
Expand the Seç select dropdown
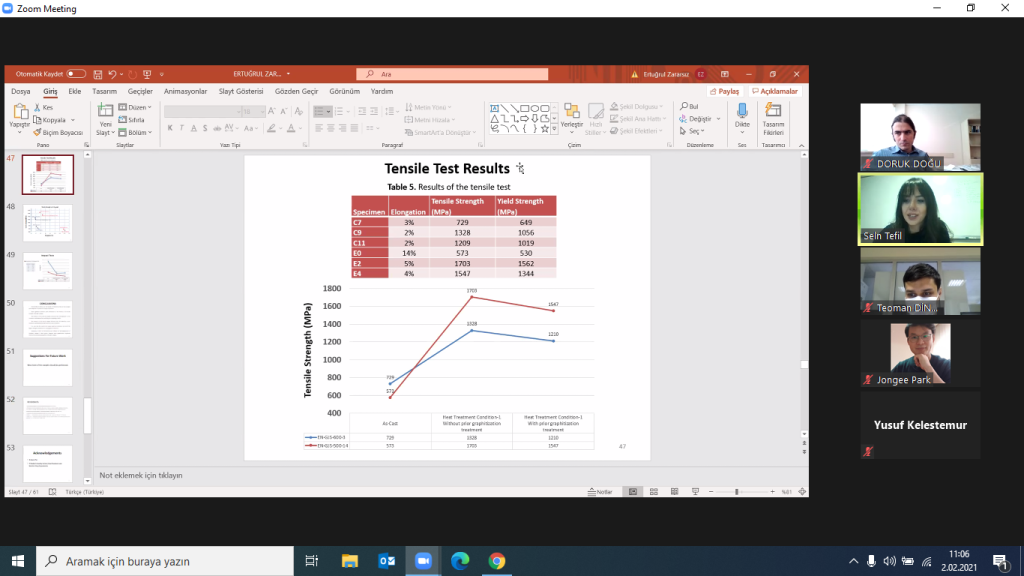tap(694, 131)
